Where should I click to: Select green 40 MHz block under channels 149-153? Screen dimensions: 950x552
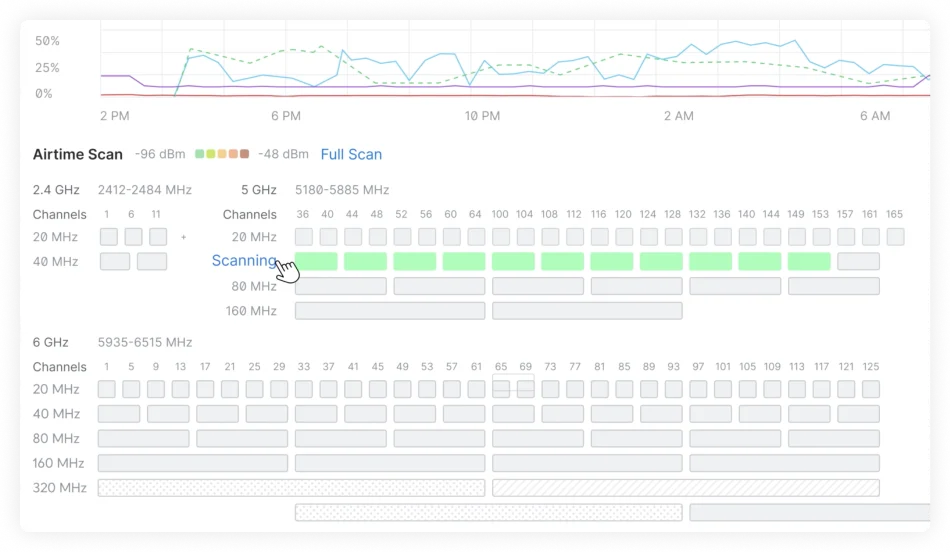point(809,262)
